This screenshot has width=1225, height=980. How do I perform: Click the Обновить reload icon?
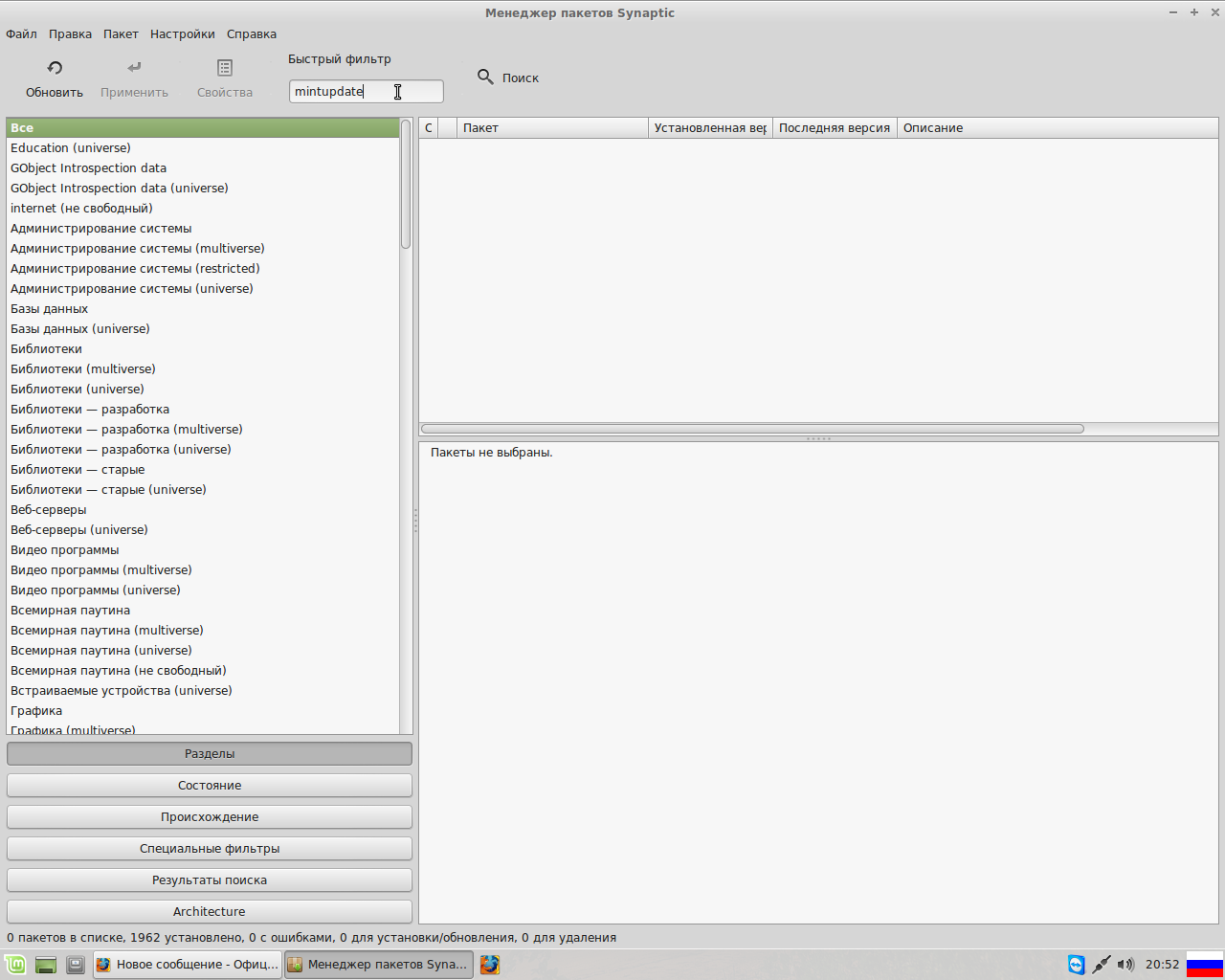[55, 68]
